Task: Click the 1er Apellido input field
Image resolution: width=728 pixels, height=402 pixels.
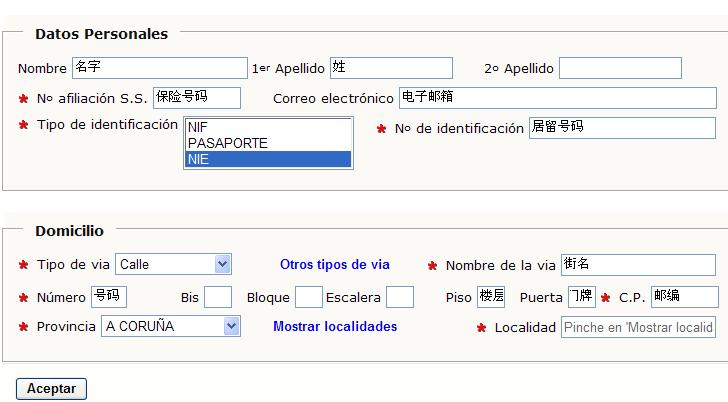Action: click(390, 68)
